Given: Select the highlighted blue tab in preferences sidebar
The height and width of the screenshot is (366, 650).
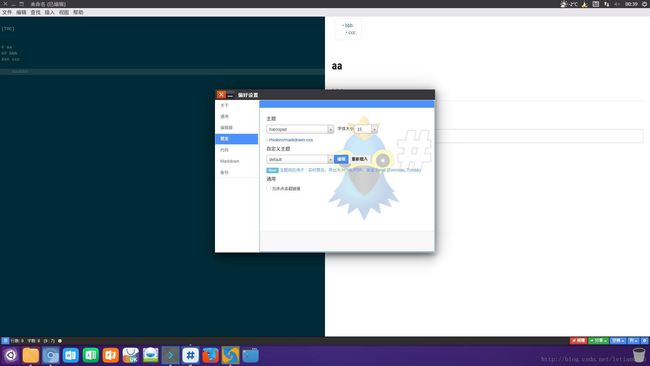Looking at the screenshot, I should [237, 138].
